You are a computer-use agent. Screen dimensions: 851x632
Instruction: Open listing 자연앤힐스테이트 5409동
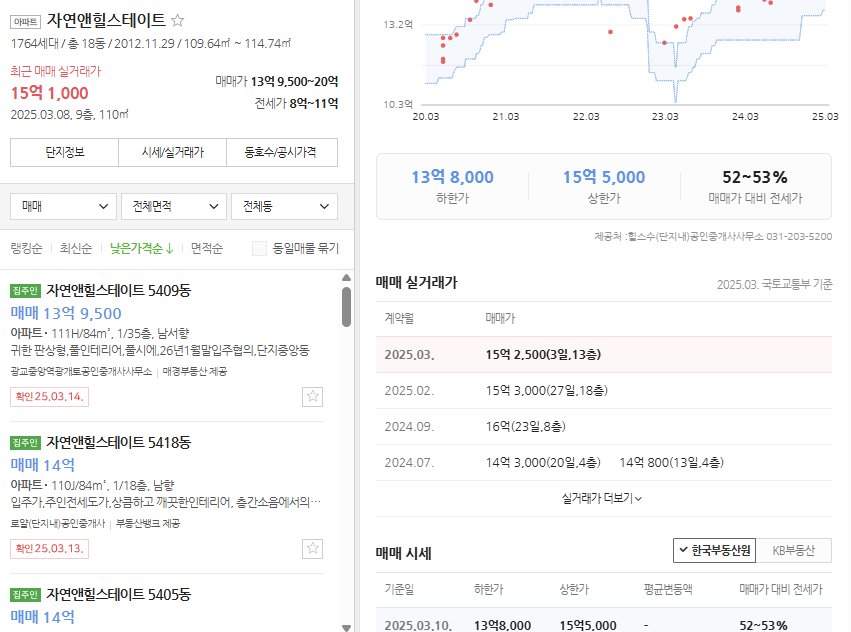118,290
